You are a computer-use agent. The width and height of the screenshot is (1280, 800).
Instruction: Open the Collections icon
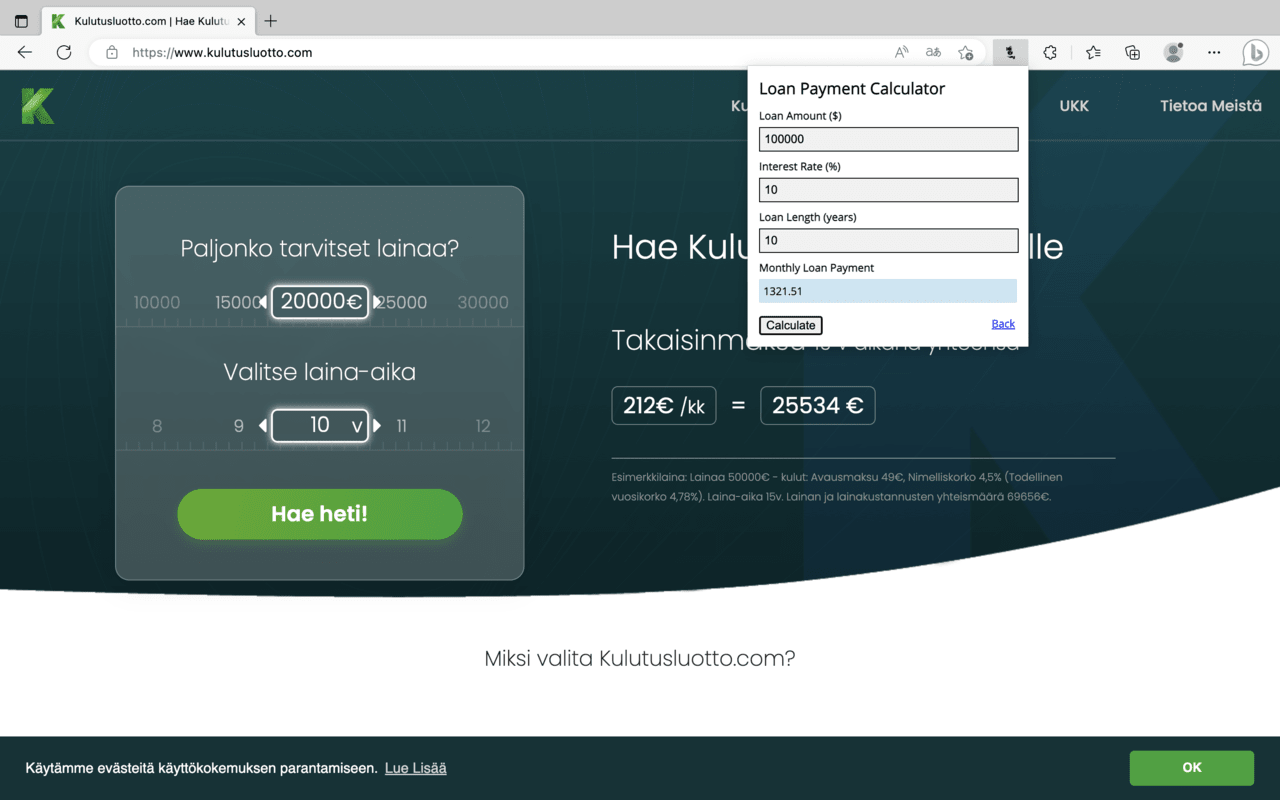(x=1133, y=52)
